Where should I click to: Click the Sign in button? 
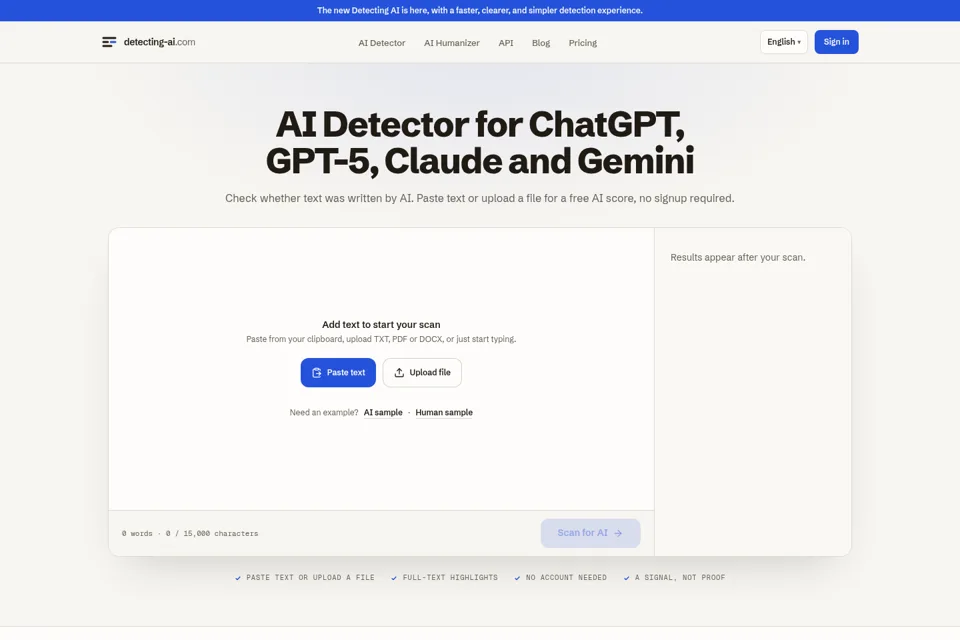coord(836,42)
